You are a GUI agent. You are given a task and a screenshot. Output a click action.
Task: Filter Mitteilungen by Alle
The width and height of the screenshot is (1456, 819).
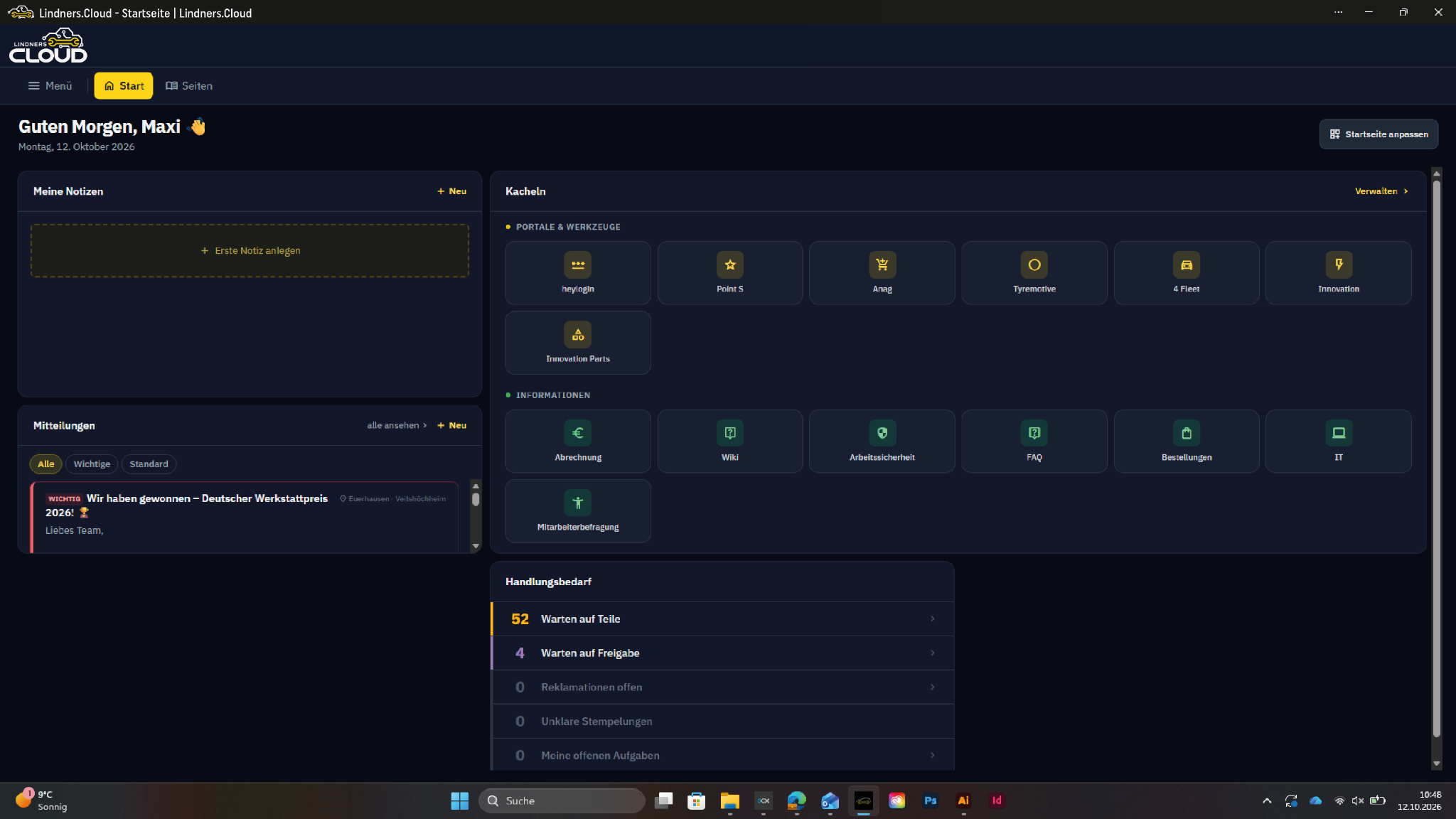point(45,464)
